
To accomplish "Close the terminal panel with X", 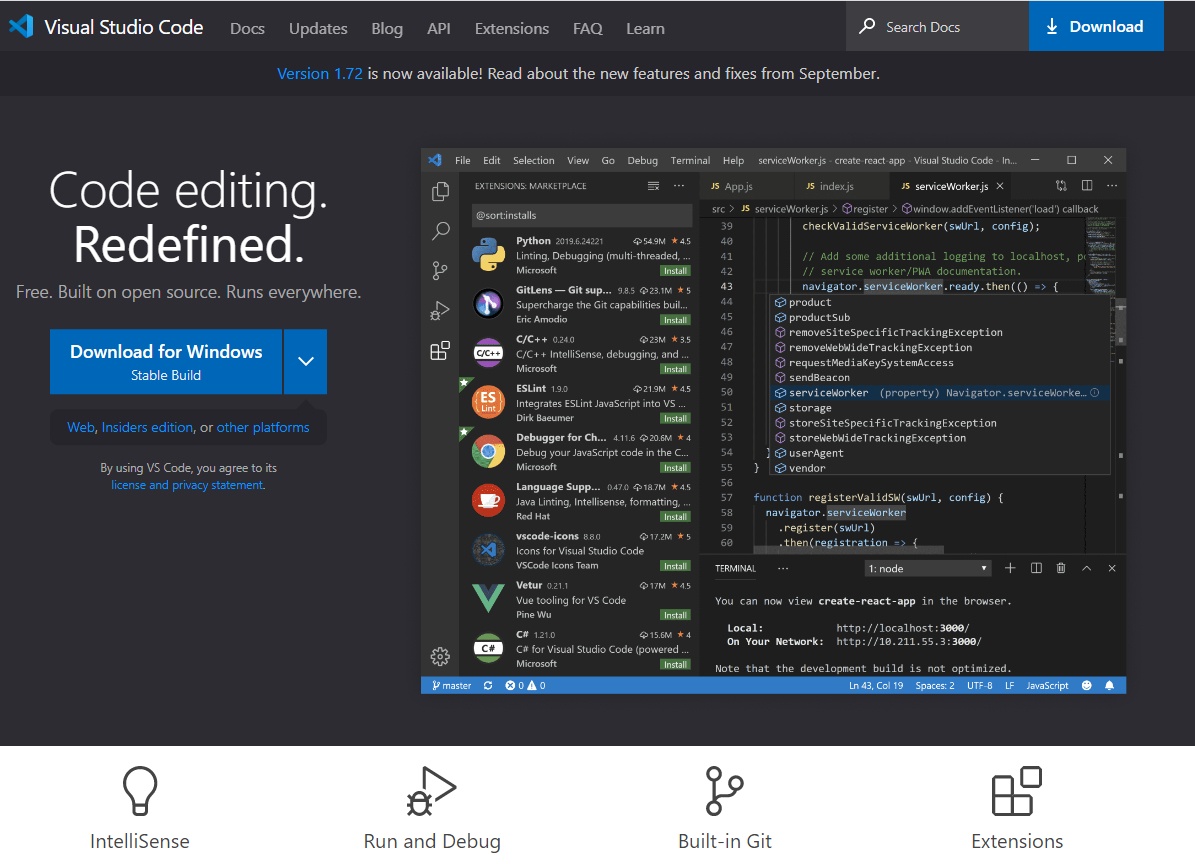I will [1112, 568].
